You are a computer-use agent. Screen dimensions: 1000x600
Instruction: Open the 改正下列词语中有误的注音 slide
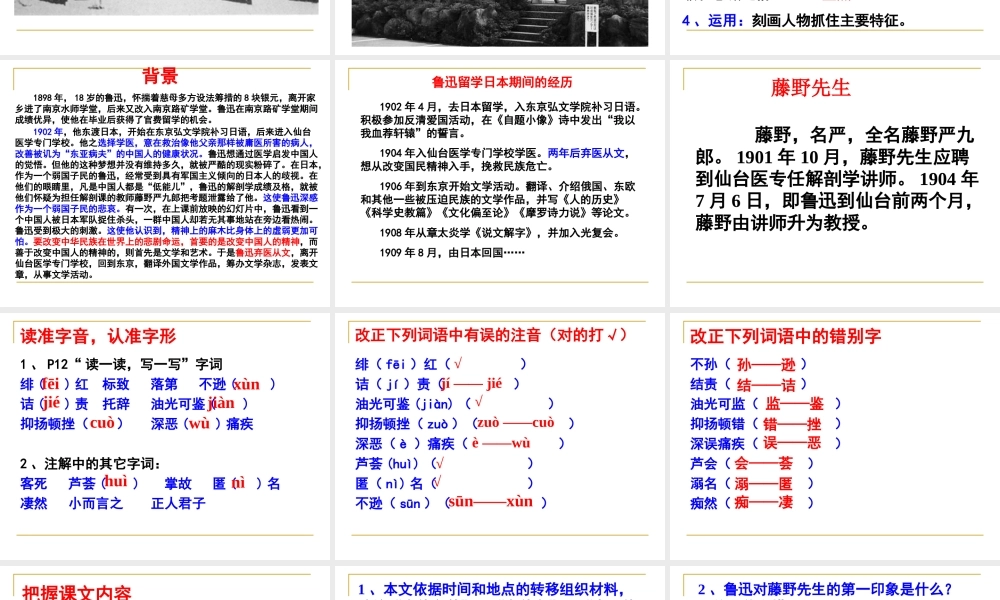[x=500, y=436]
